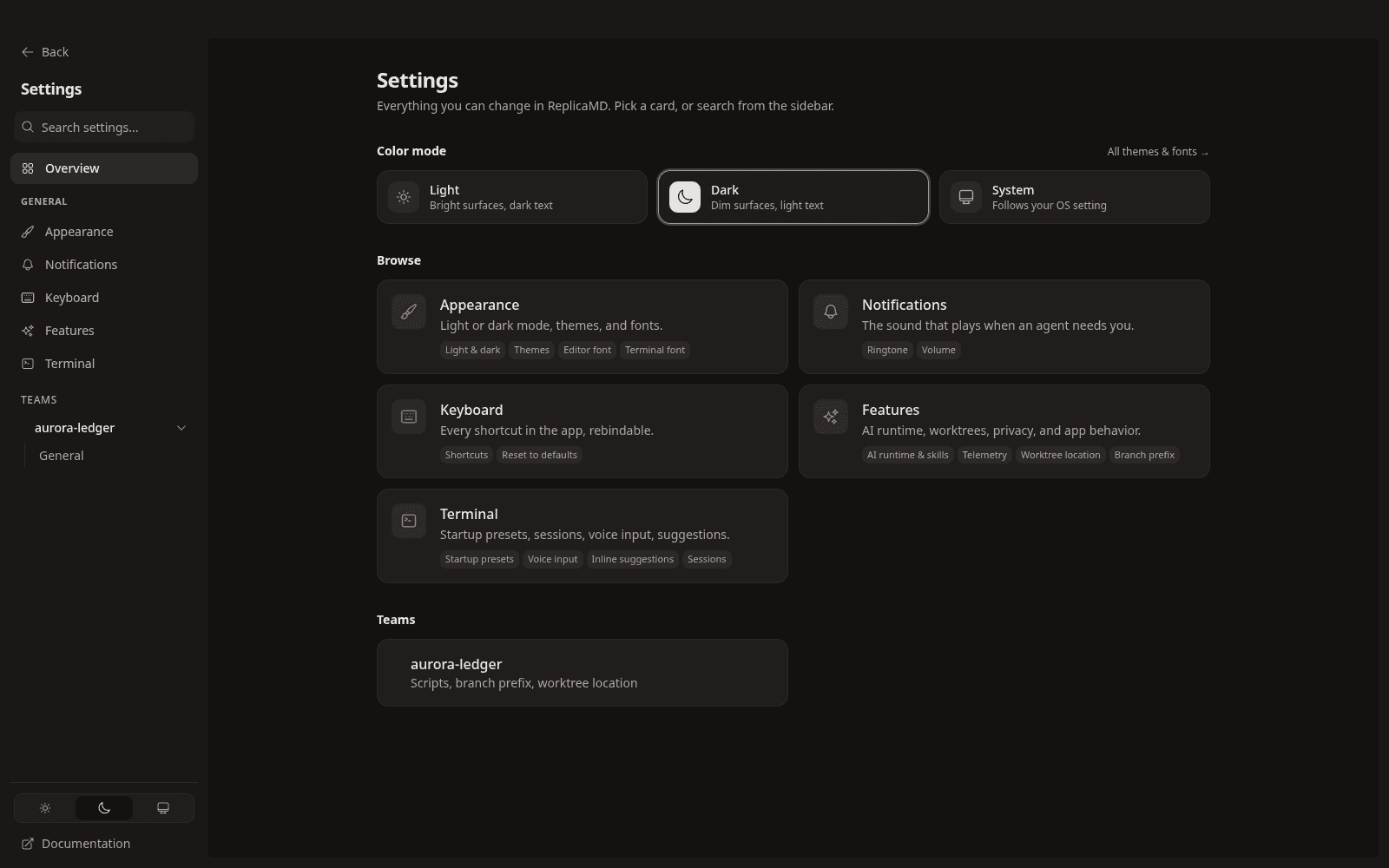Click the Worktree location tag
This screenshot has height=868, width=1389.
(1060, 455)
